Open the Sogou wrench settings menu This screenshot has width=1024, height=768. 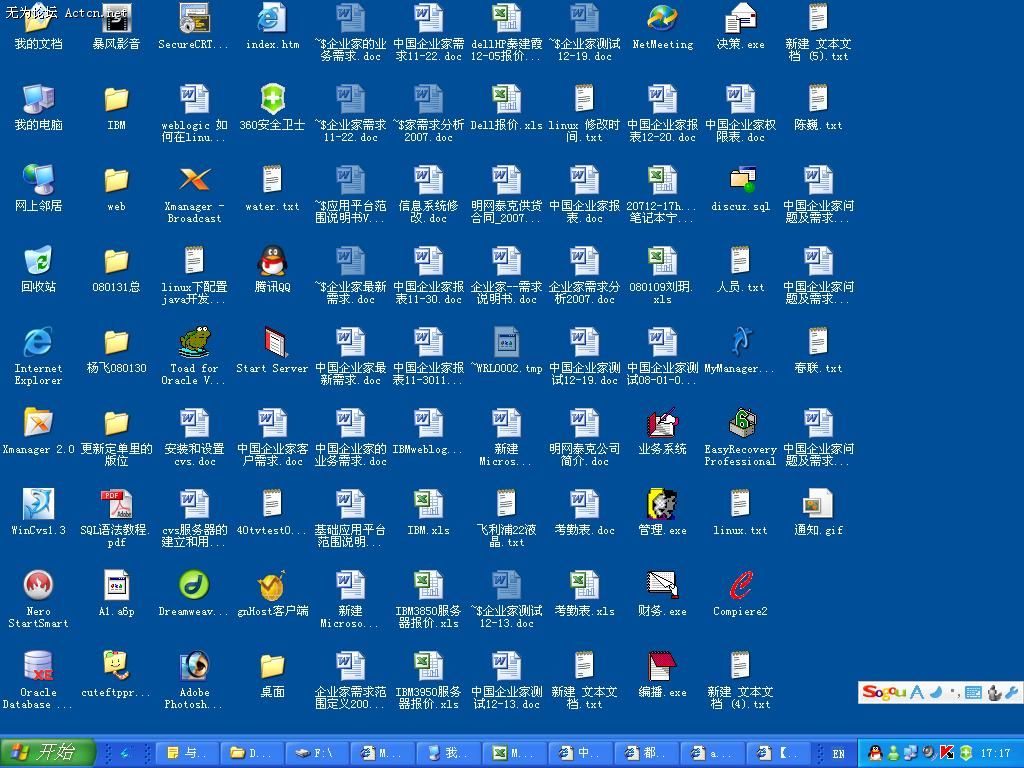click(1011, 692)
